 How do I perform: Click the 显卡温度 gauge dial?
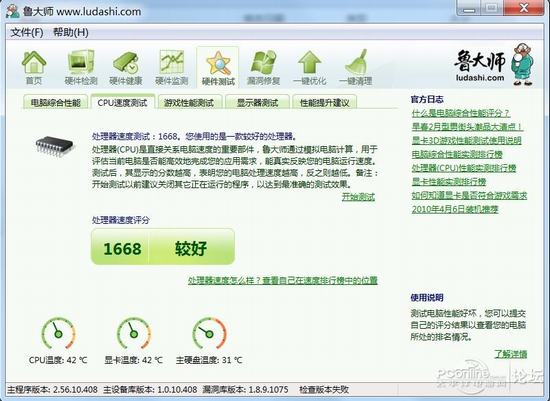(134, 333)
